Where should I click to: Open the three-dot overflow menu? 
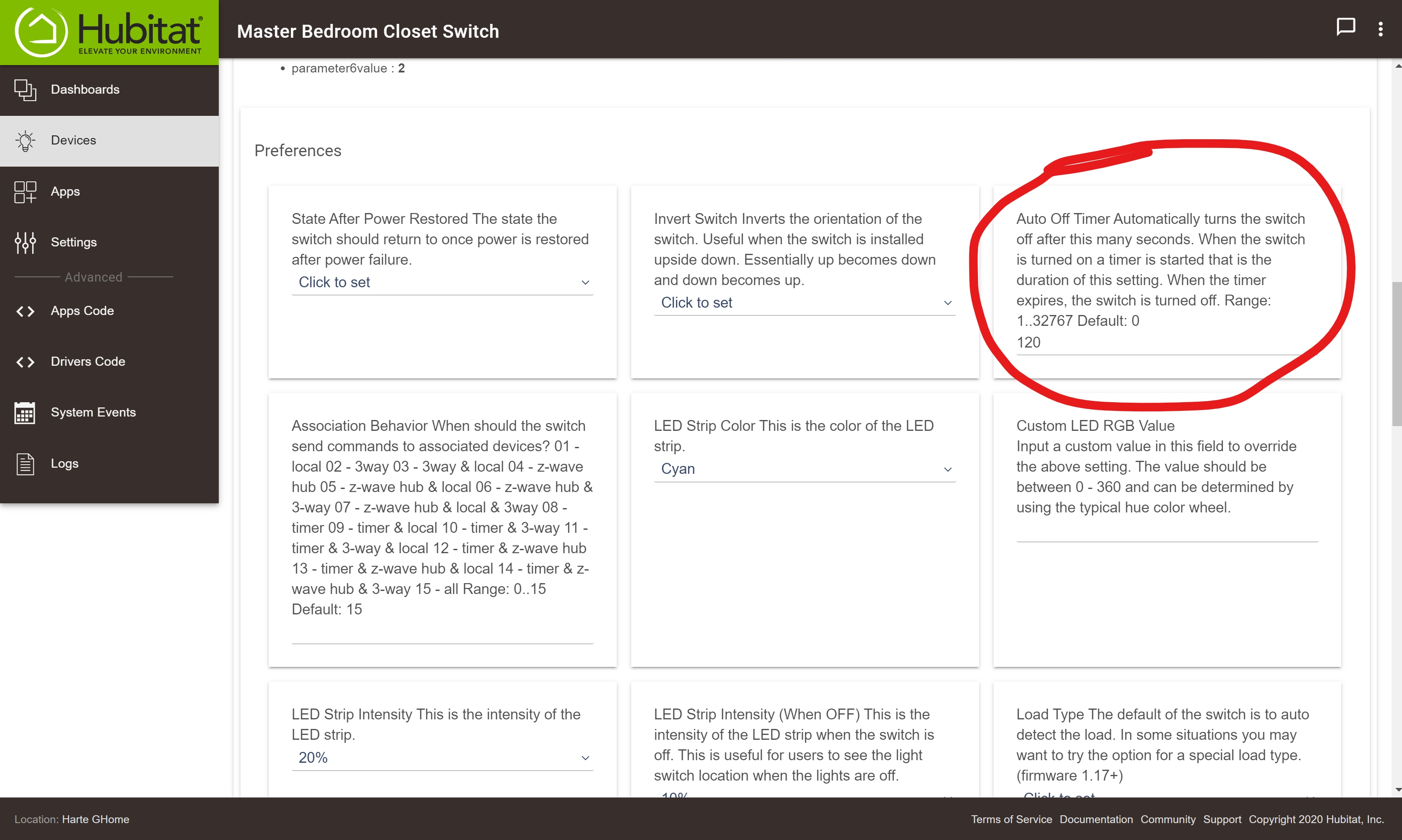click(x=1380, y=29)
